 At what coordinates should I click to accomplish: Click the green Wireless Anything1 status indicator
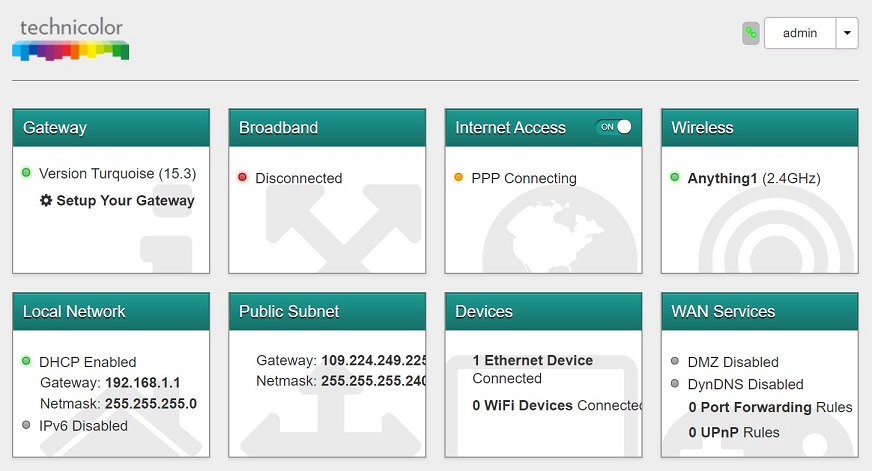(675, 178)
